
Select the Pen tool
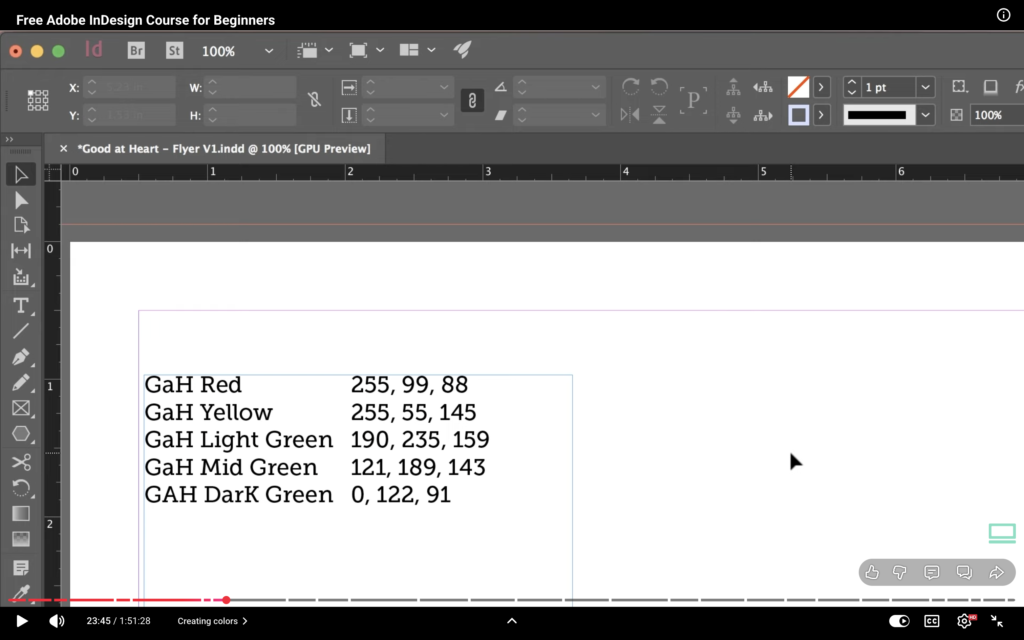[20, 357]
